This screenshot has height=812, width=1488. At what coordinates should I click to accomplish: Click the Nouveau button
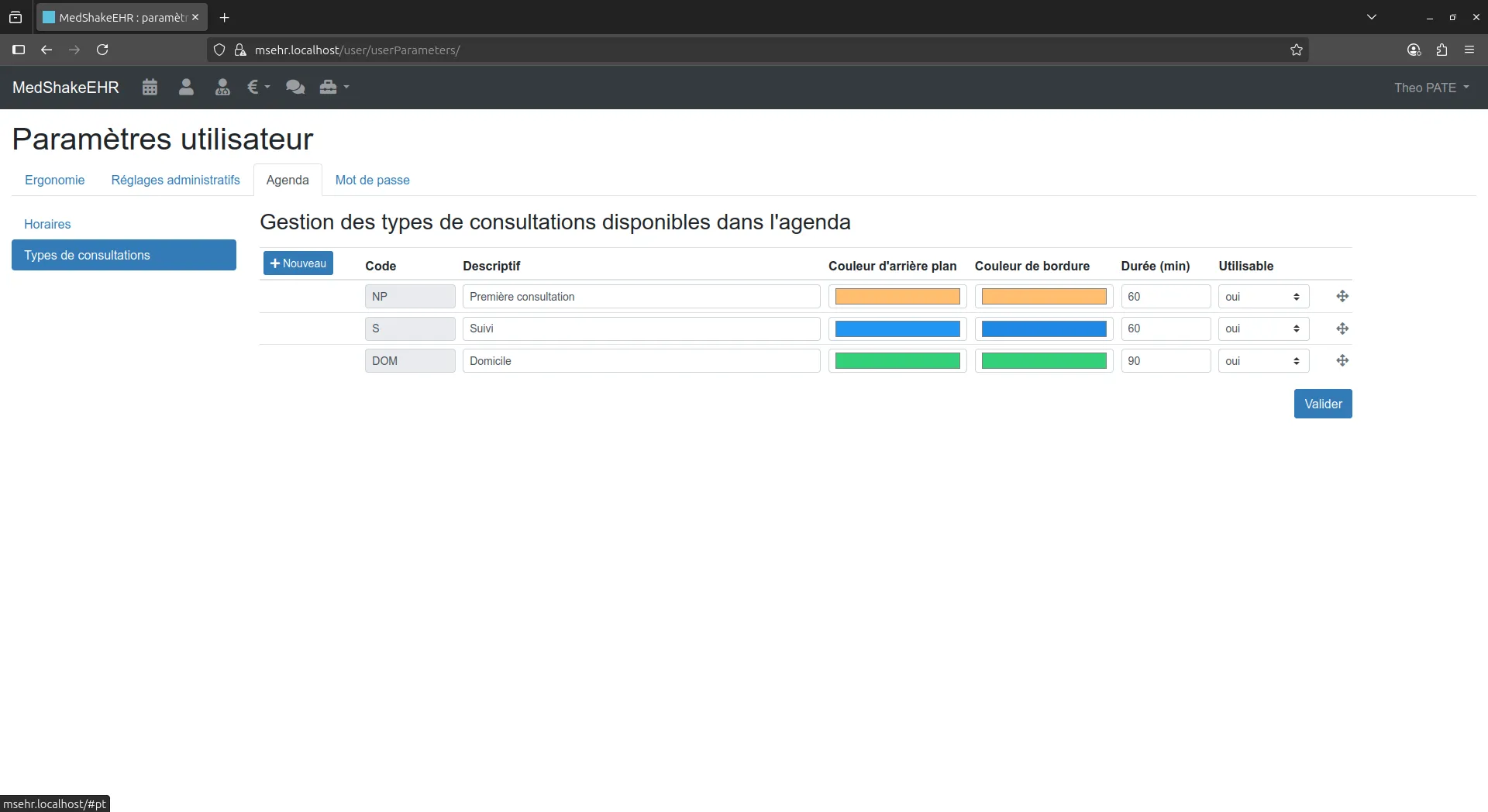click(298, 263)
